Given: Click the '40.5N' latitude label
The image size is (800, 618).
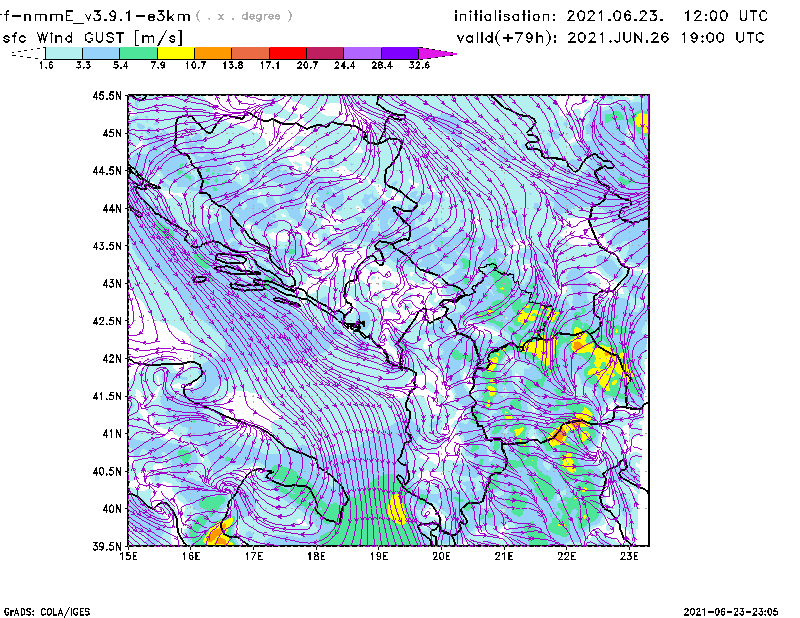Looking at the screenshot, I should [x=107, y=472].
